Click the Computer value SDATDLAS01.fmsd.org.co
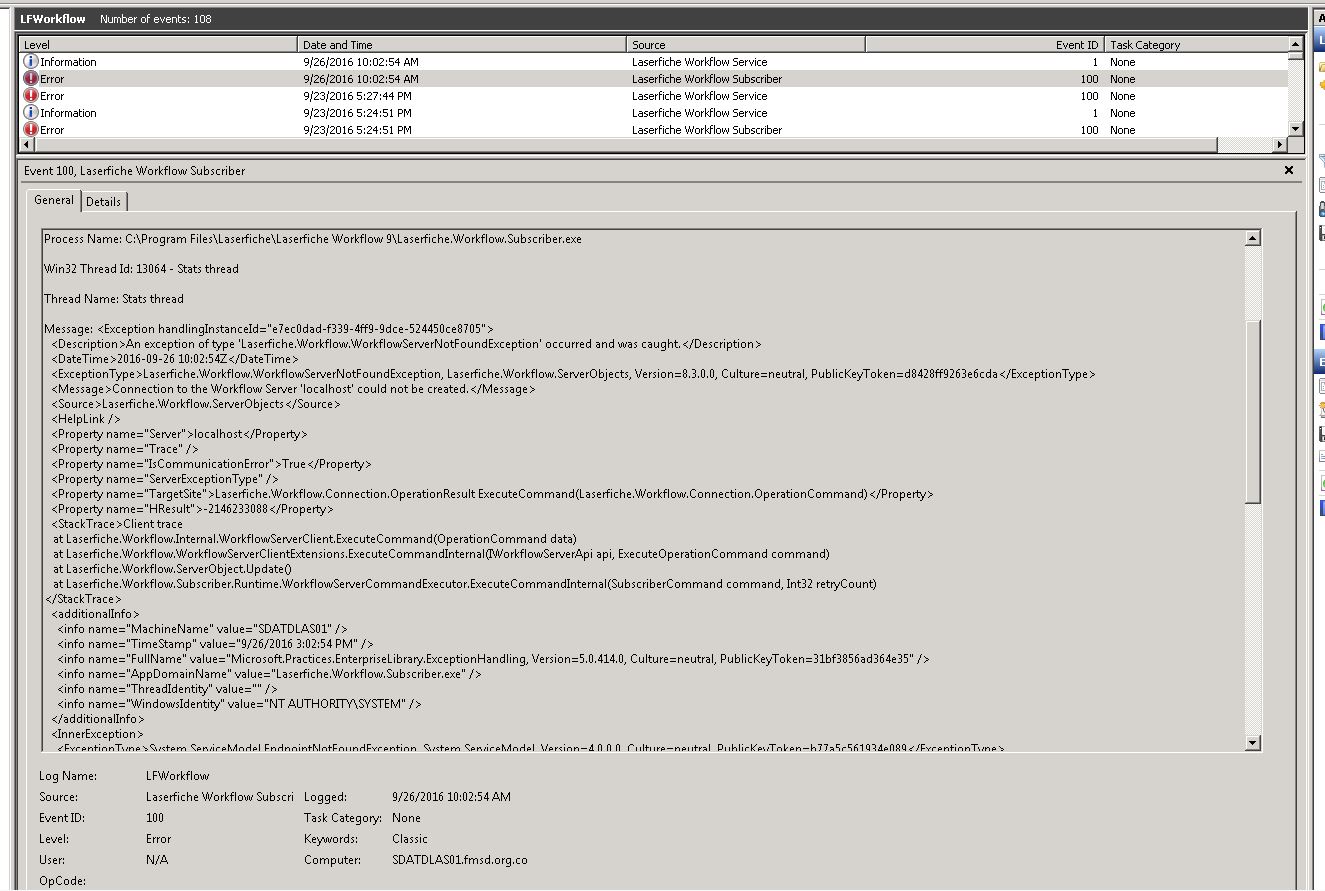The image size is (1325, 891). pyautogui.click(x=460, y=860)
